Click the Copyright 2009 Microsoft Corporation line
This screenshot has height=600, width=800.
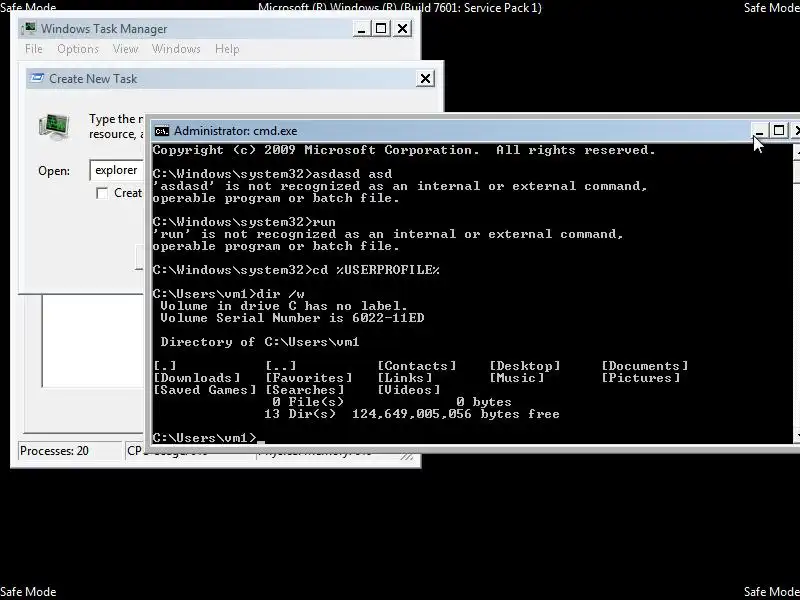(x=404, y=150)
